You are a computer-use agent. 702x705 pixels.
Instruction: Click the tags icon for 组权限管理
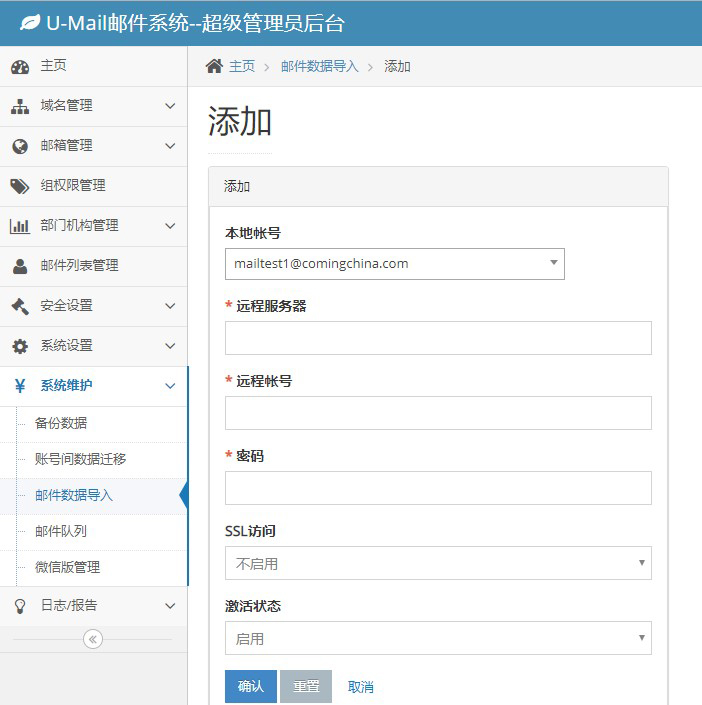20,186
